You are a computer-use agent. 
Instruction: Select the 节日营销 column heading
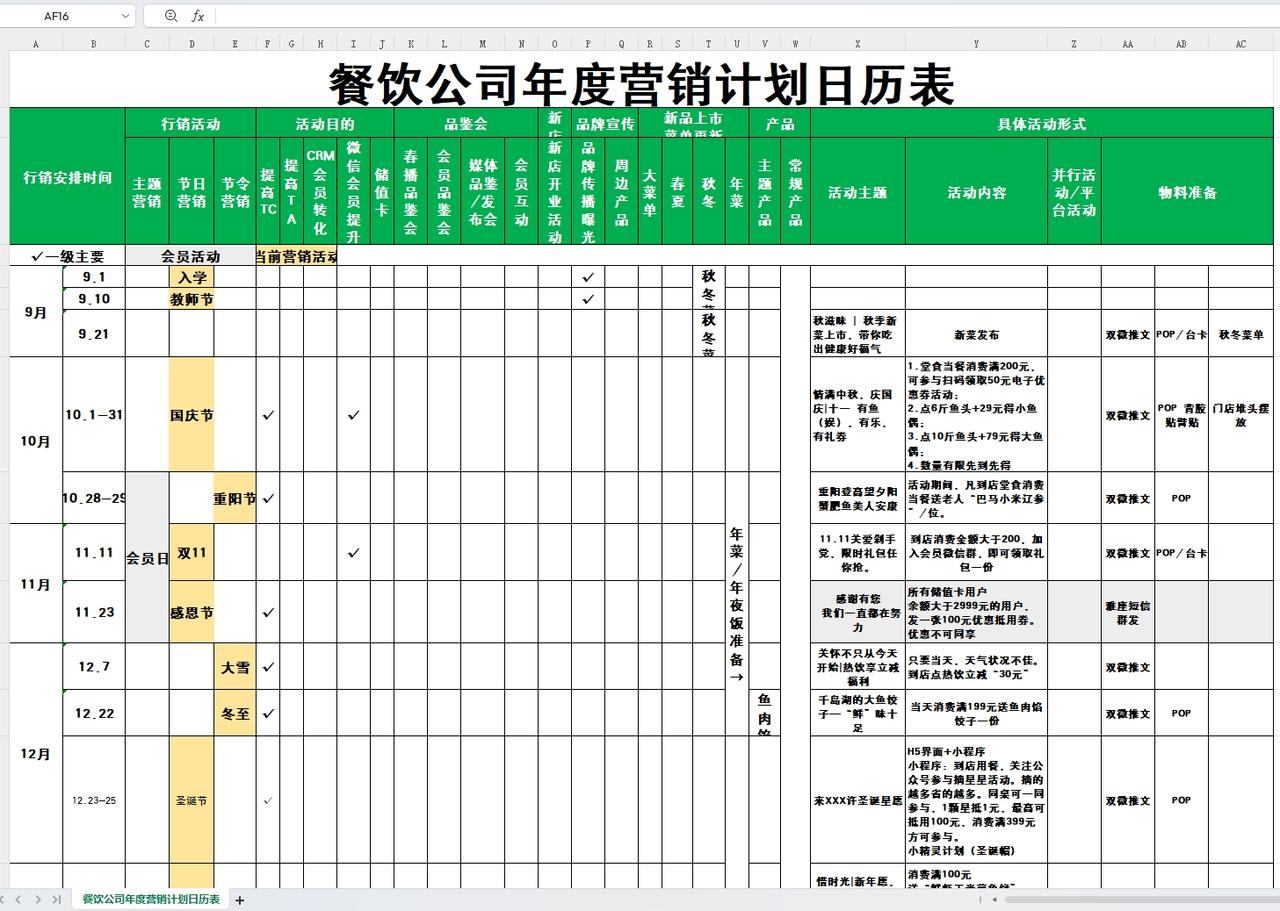click(191, 191)
